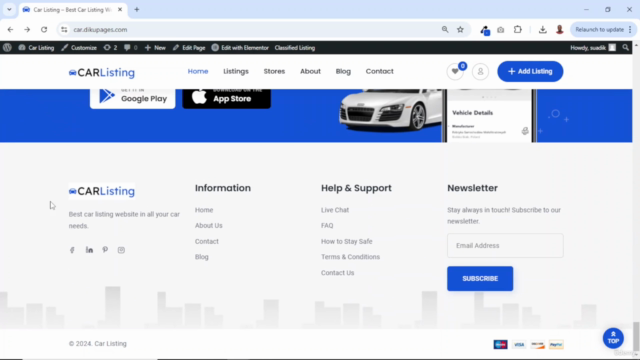
Task: Open a new browser tab
Action: [x=137, y=9]
